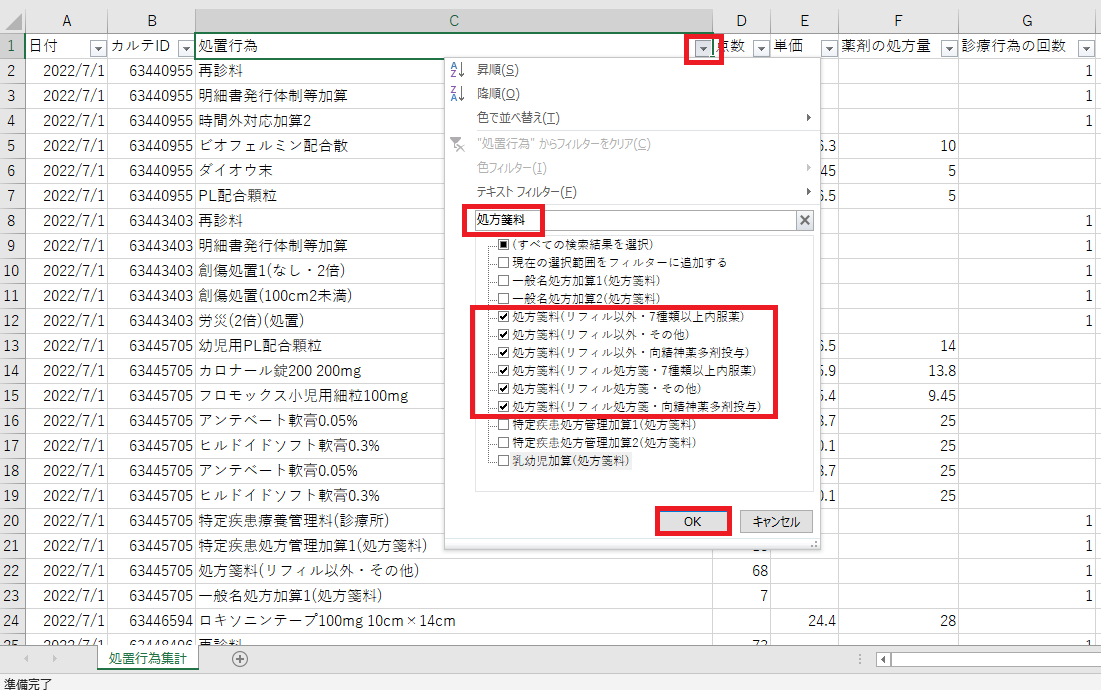Uncheck '処方箋料(リフィル処方箋・その他)'
This screenshot has width=1101, height=690.
point(503,389)
